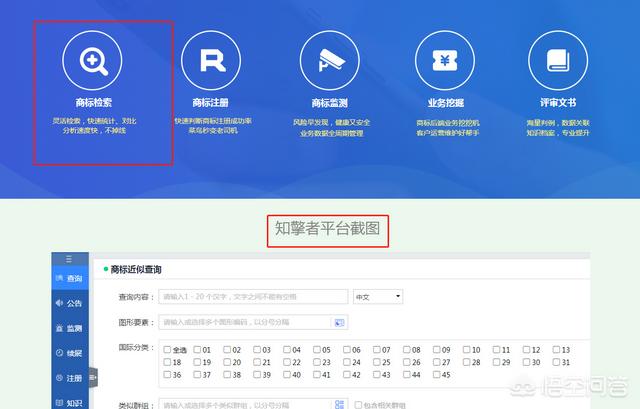640x409 pixels.
Task: Switch to 公告 sidebar tab
Action: click(70, 303)
